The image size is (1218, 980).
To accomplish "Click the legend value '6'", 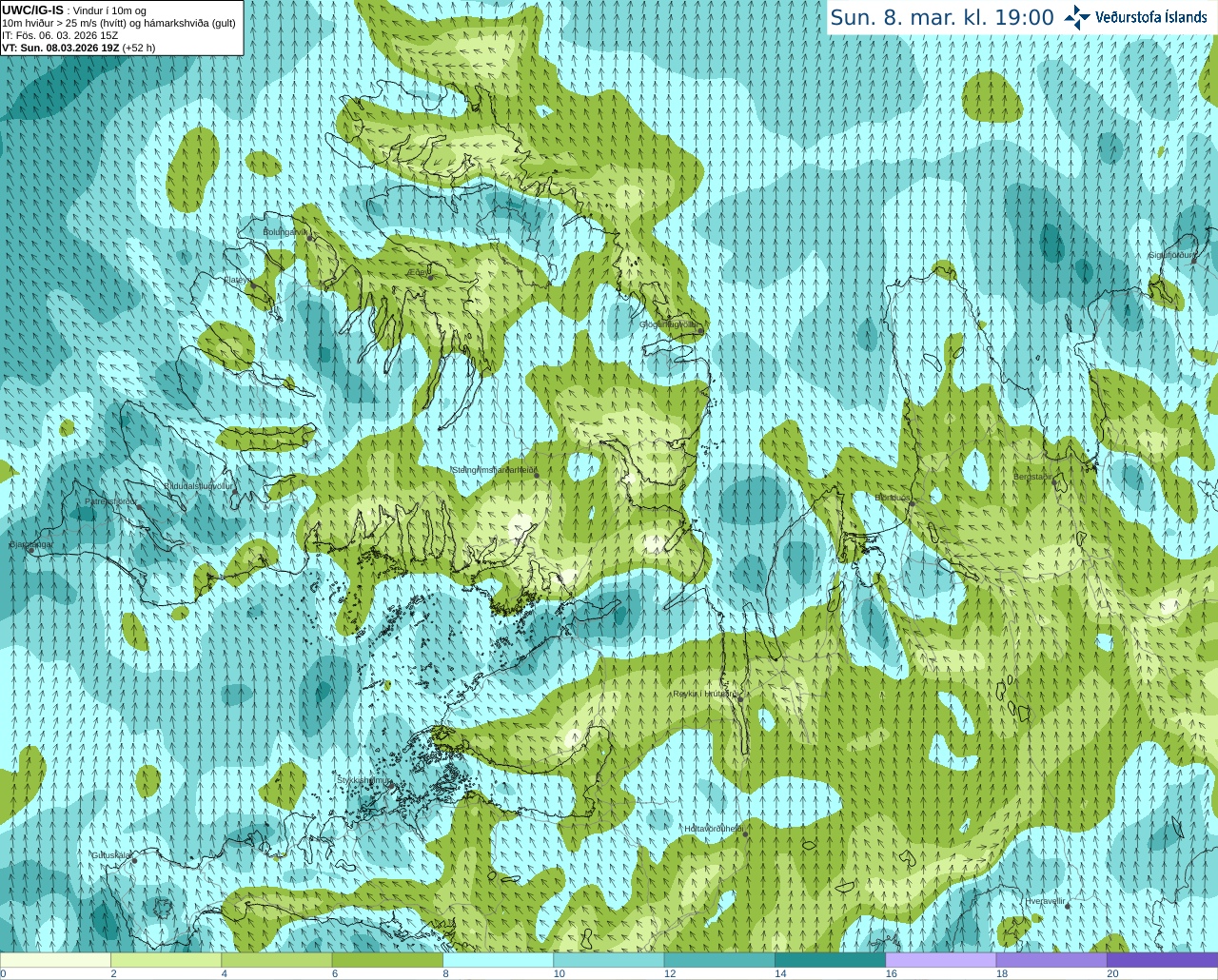I will 335,973.
